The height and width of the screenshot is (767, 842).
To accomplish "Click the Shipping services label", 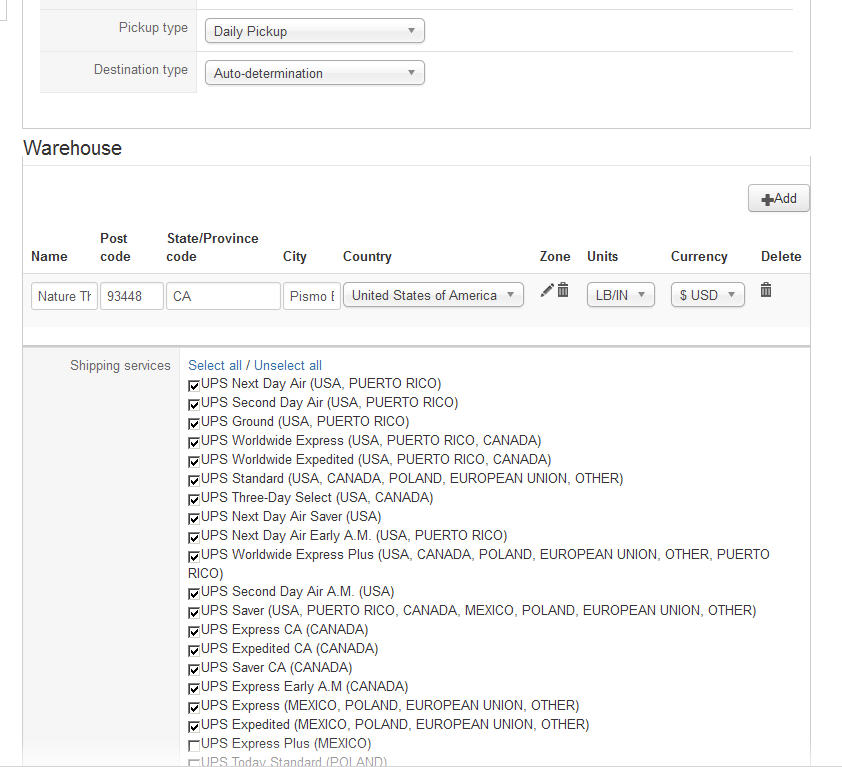I will tap(120, 366).
